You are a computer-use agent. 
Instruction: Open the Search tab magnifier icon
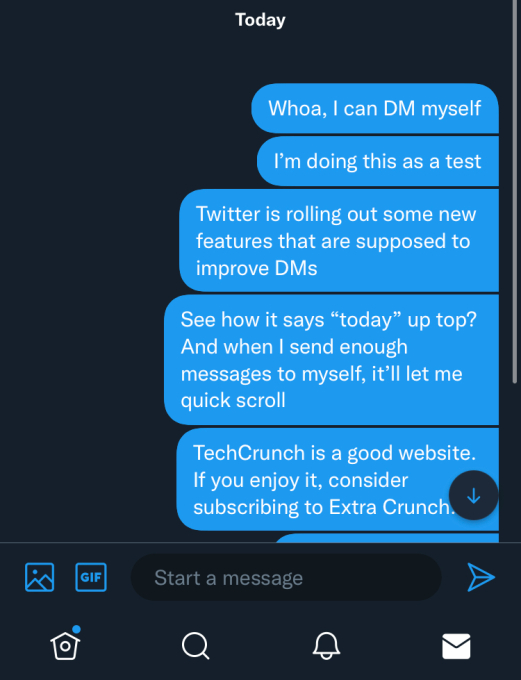[195, 646]
